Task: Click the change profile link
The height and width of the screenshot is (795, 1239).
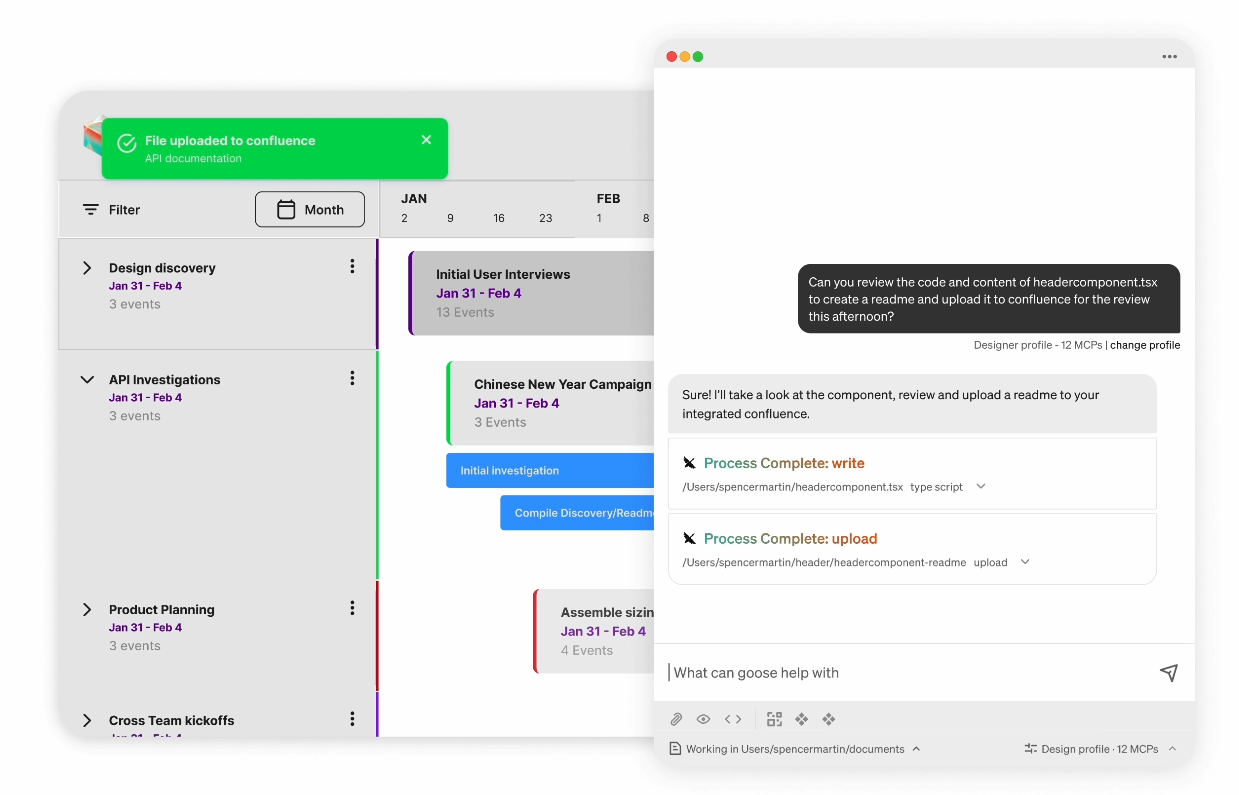Action: pyautogui.click(x=1145, y=345)
